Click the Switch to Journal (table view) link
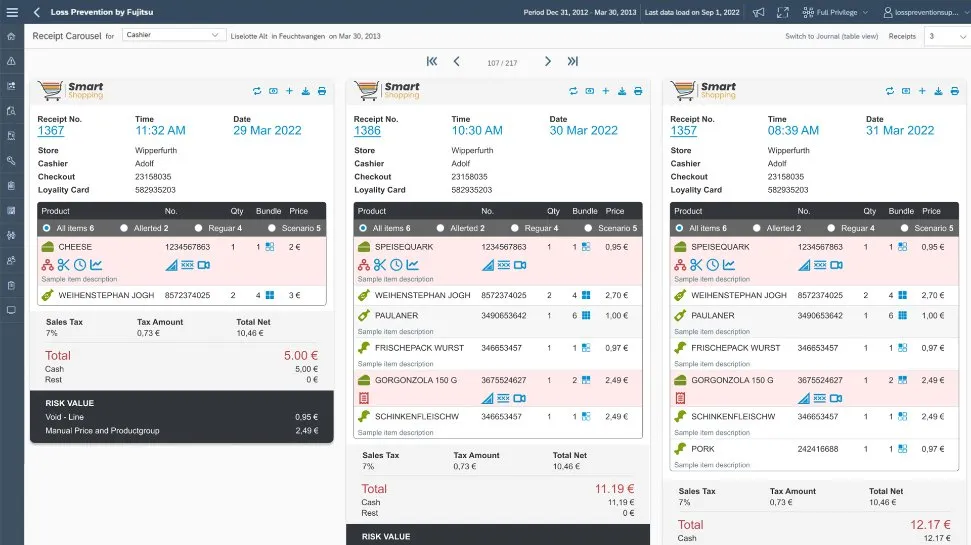The image size is (971, 545). coord(831,36)
